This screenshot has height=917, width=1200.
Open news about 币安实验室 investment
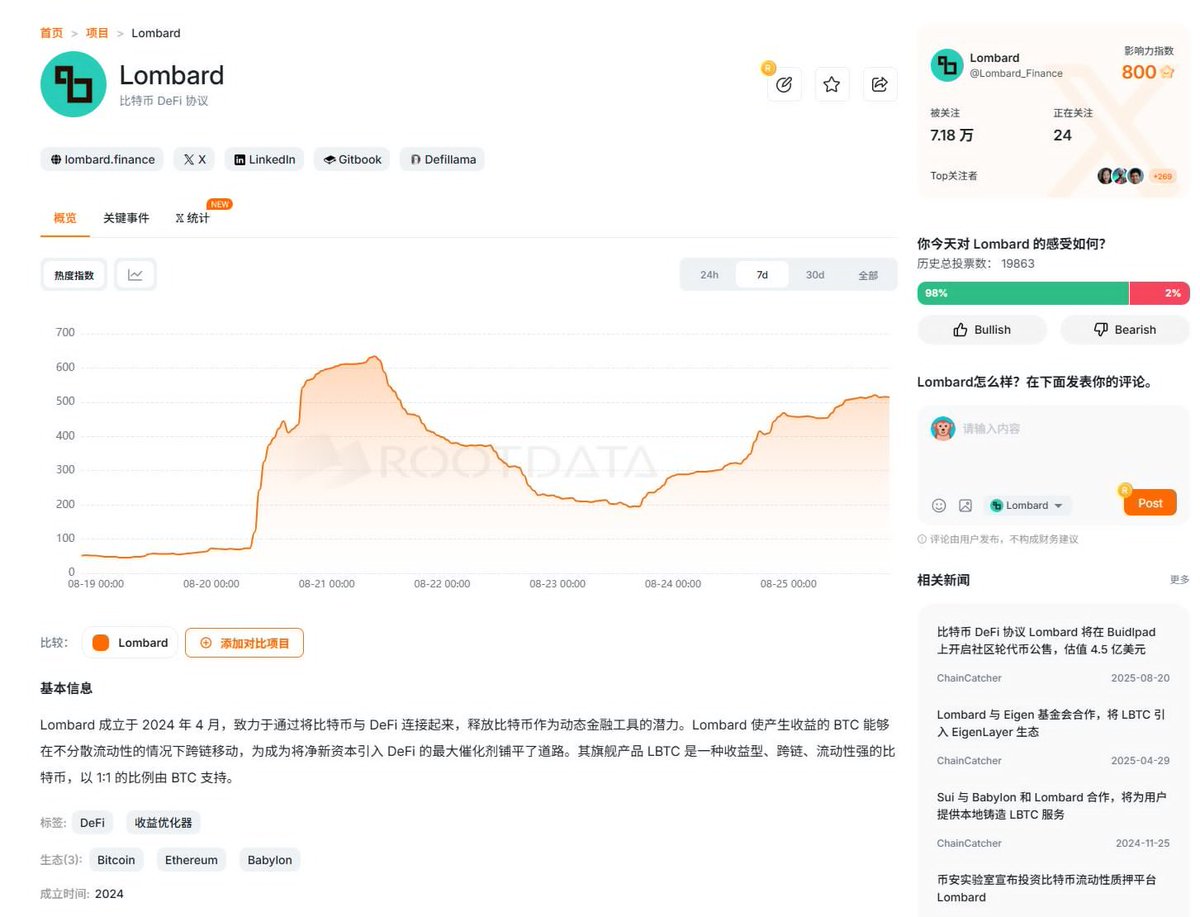pos(1046,888)
